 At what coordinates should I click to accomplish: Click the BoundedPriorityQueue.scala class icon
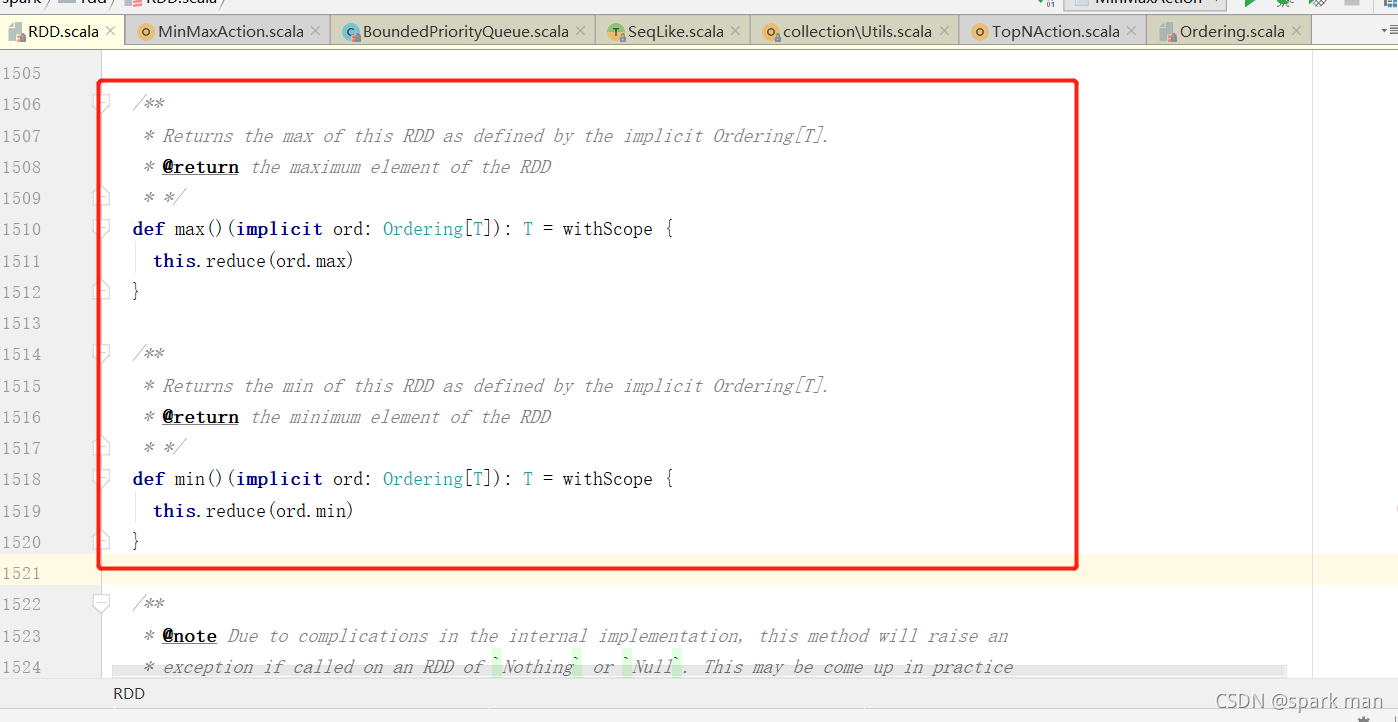coord(351,32)
